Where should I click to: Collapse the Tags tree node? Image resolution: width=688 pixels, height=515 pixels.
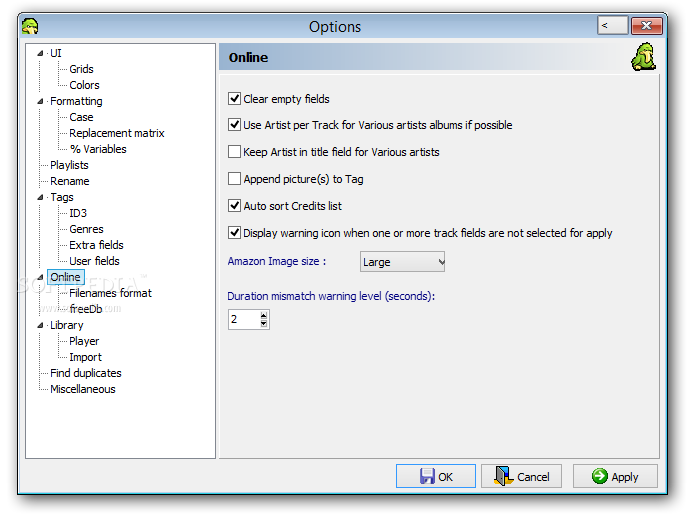(x=40, y=197)
